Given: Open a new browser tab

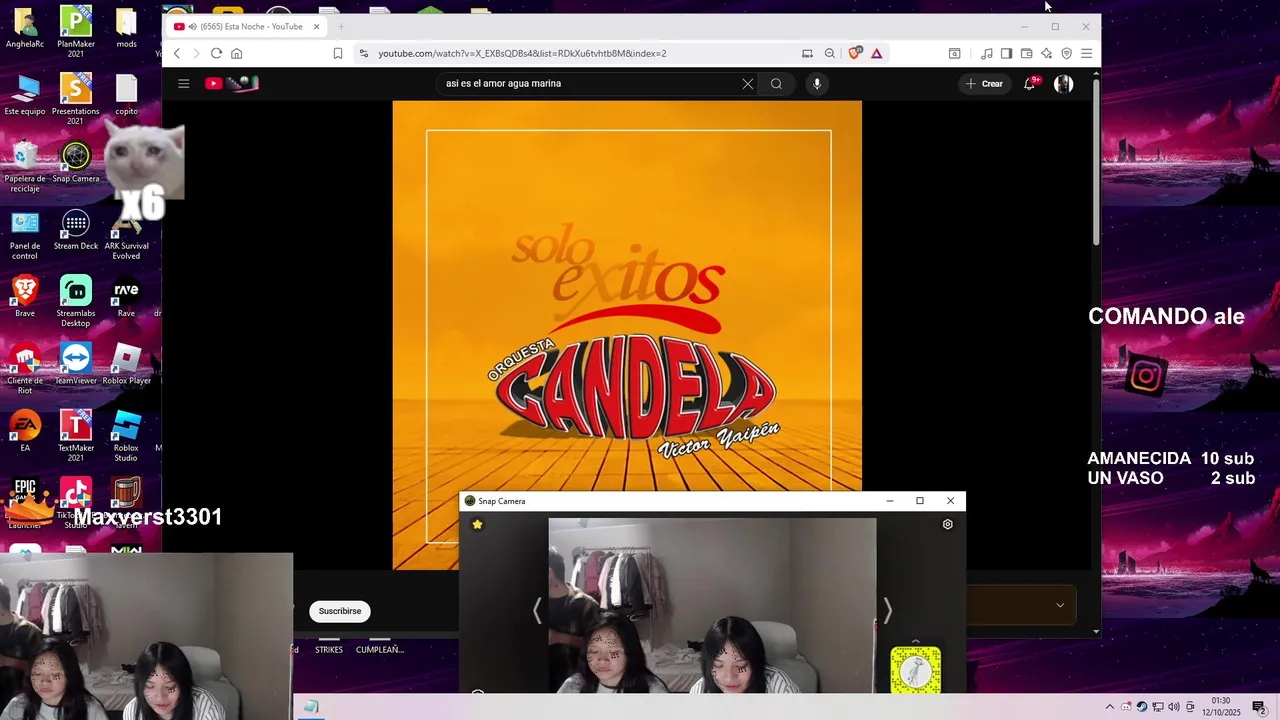Looking at the screenshot, I should [x=340, y=27].
